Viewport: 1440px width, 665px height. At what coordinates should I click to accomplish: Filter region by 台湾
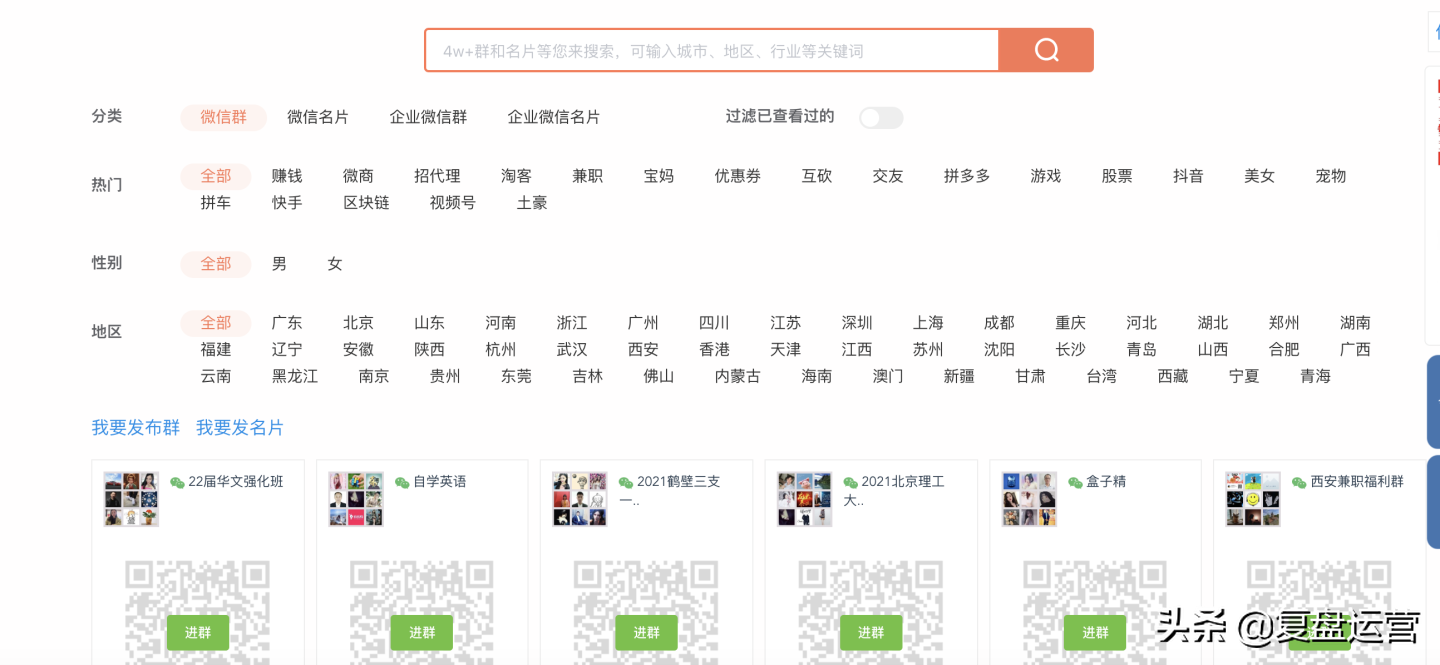pos(1102,377)
